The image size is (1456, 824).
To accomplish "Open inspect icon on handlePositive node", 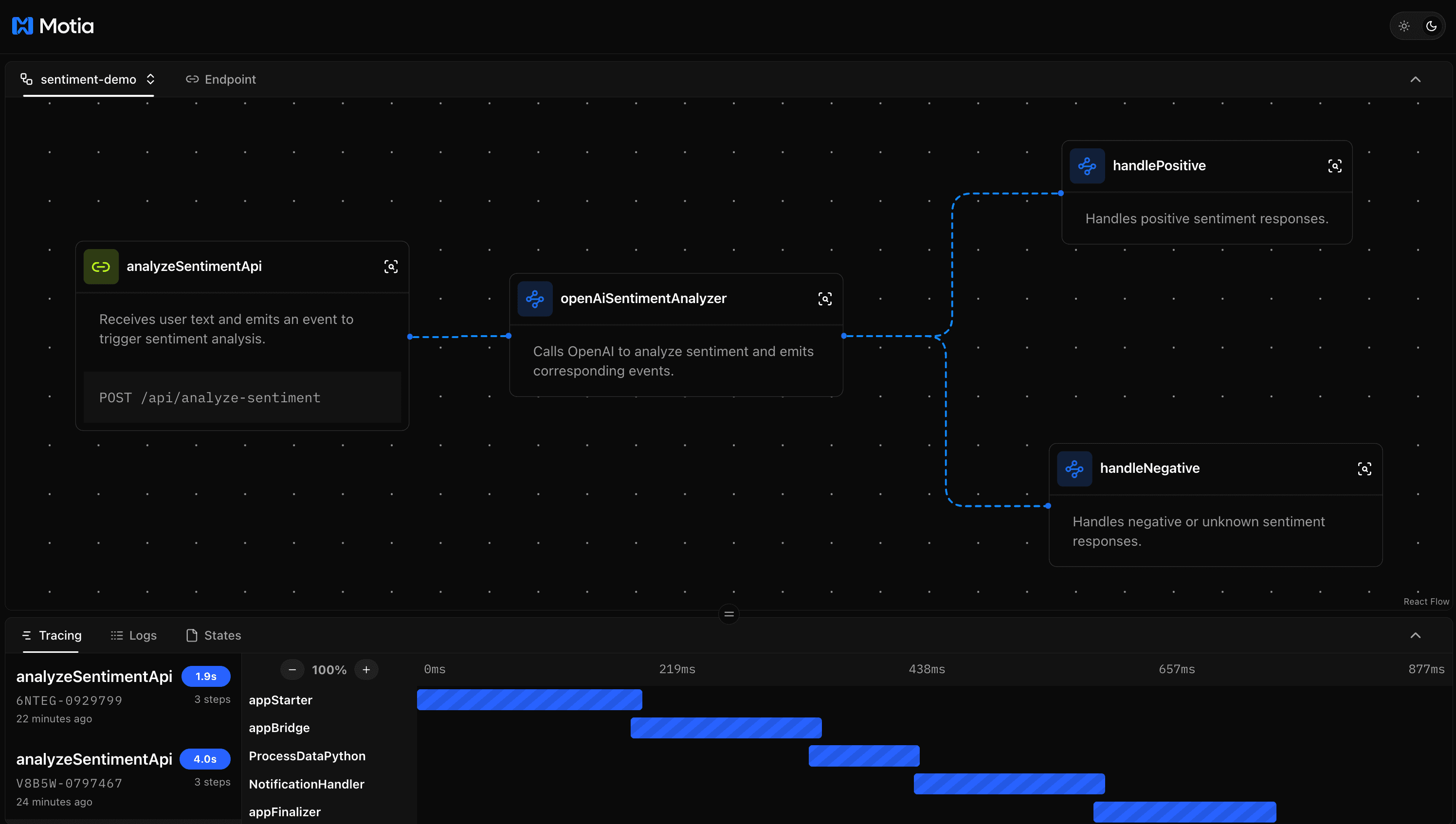I will point(1334,166).
